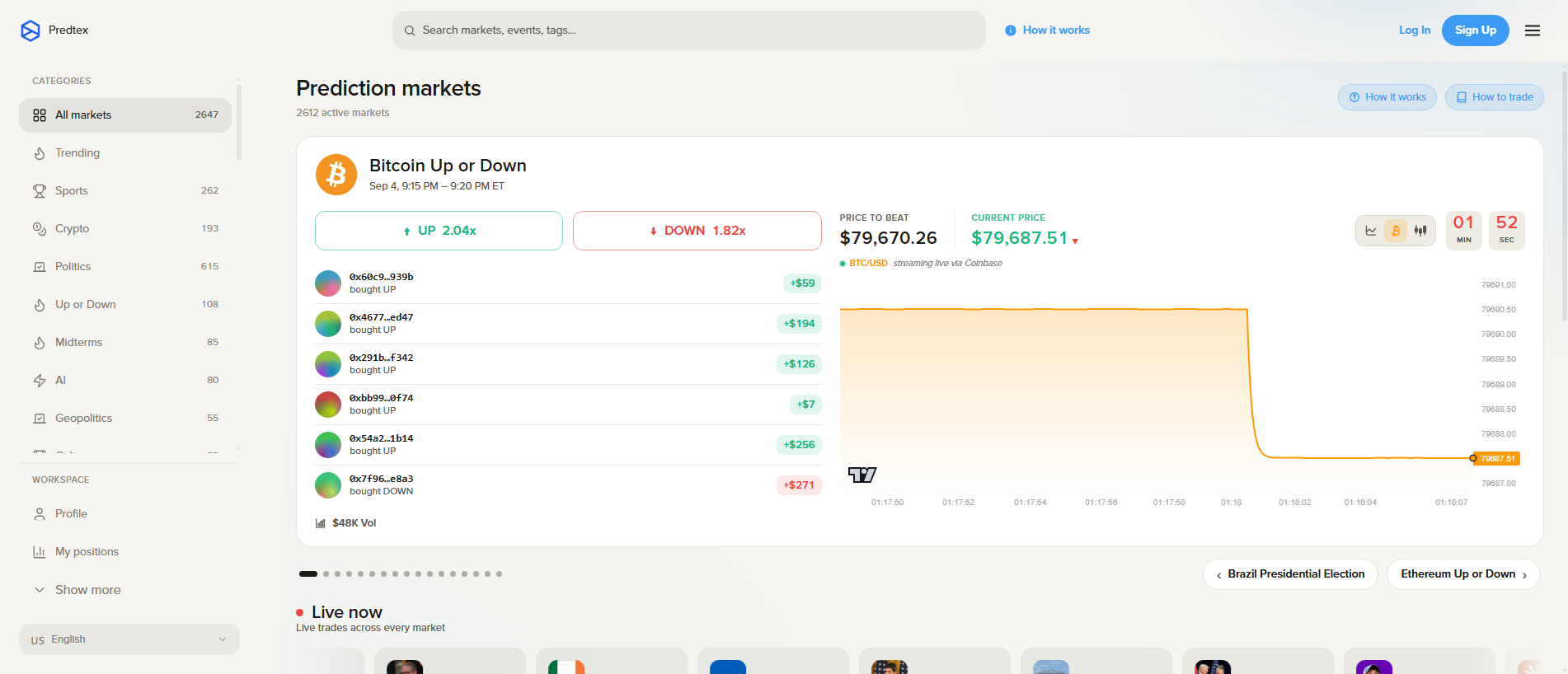Open the hamburger menu in the header
Screen dimensions: 1568x674
1533,30
